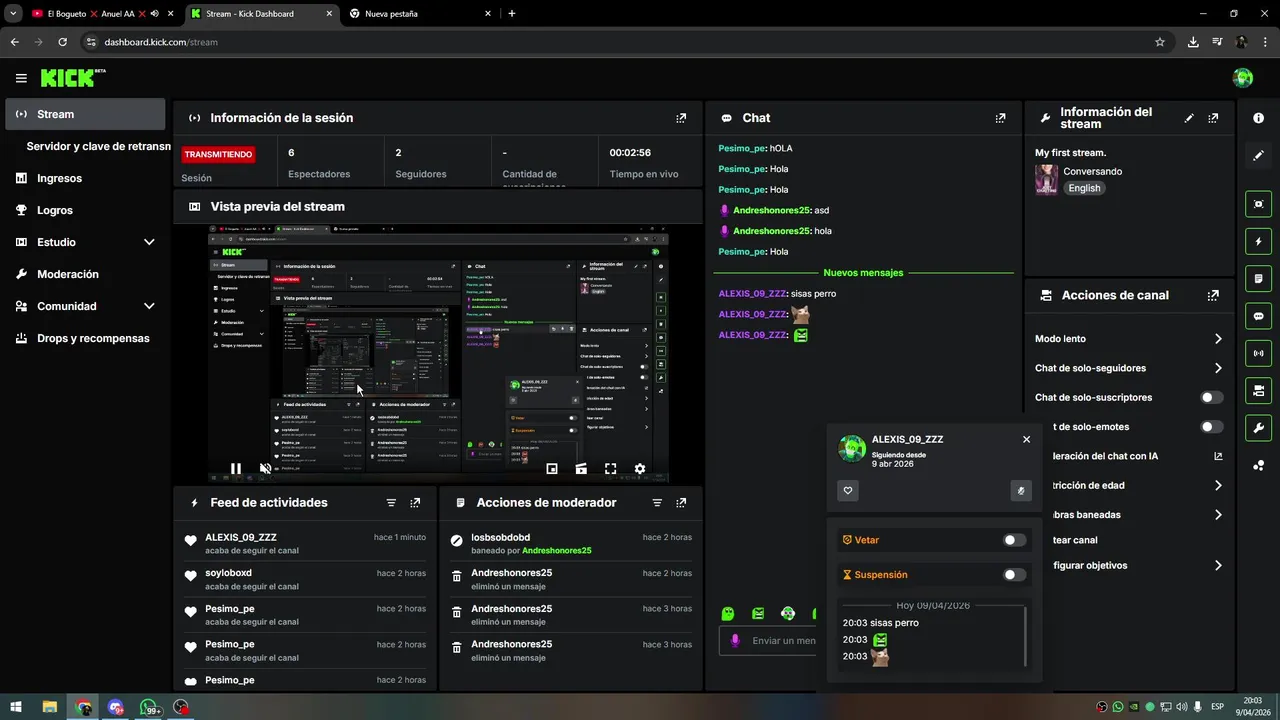Click Andreshonores25 link in the losbsobdobd ban entry

coord(557,551)
